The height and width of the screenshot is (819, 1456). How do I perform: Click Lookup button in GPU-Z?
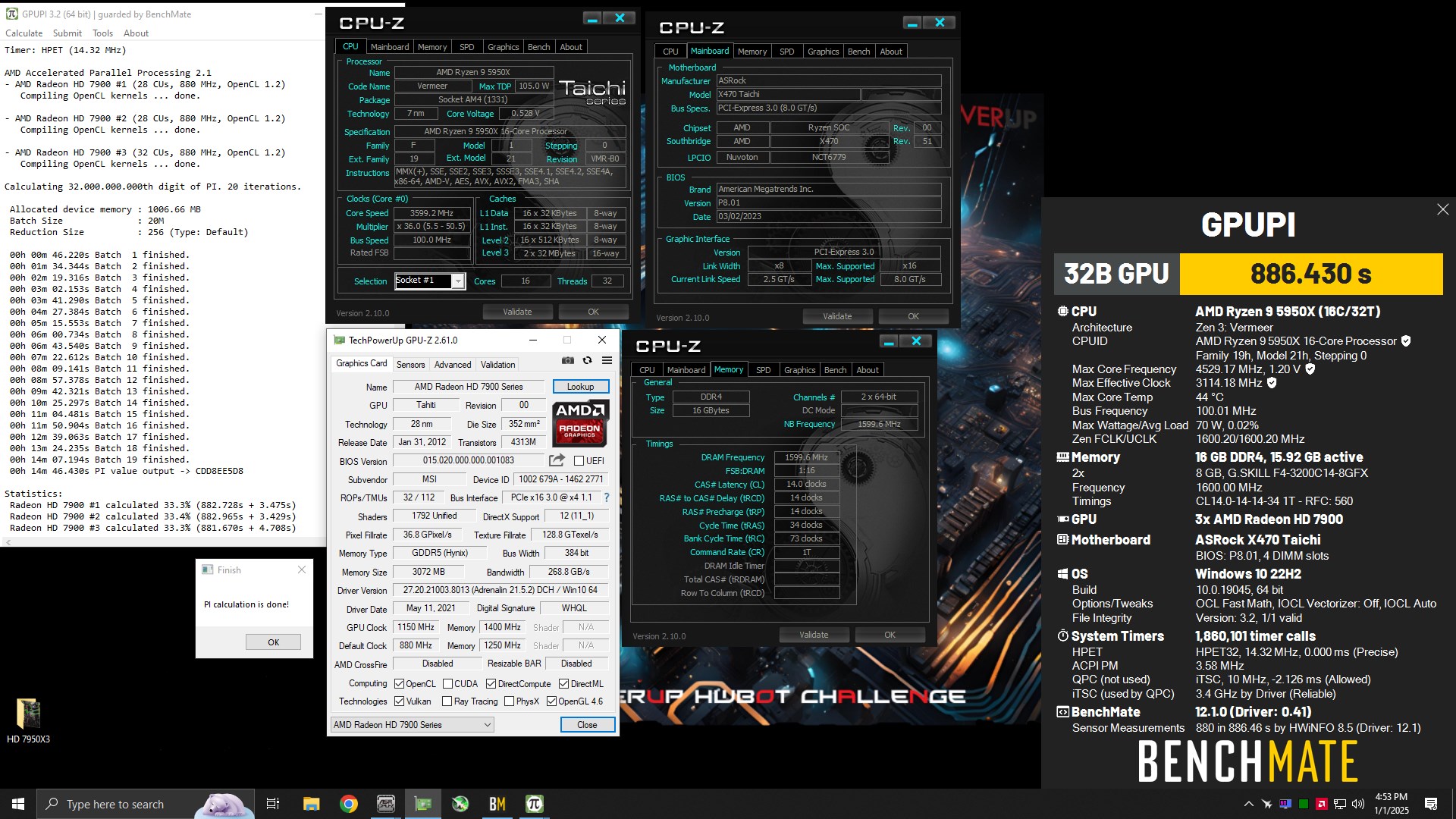pyautogui.click(x=580, y=387)
